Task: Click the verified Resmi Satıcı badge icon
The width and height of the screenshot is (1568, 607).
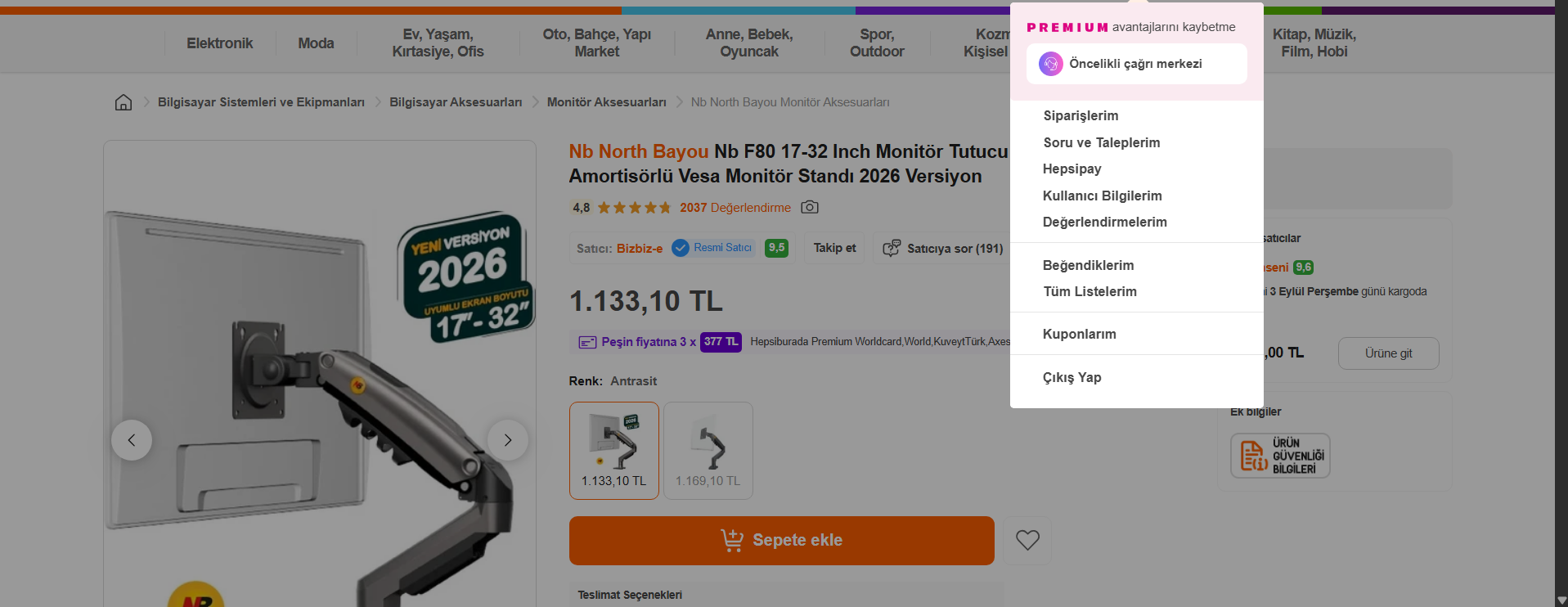Action: (681, 248)
